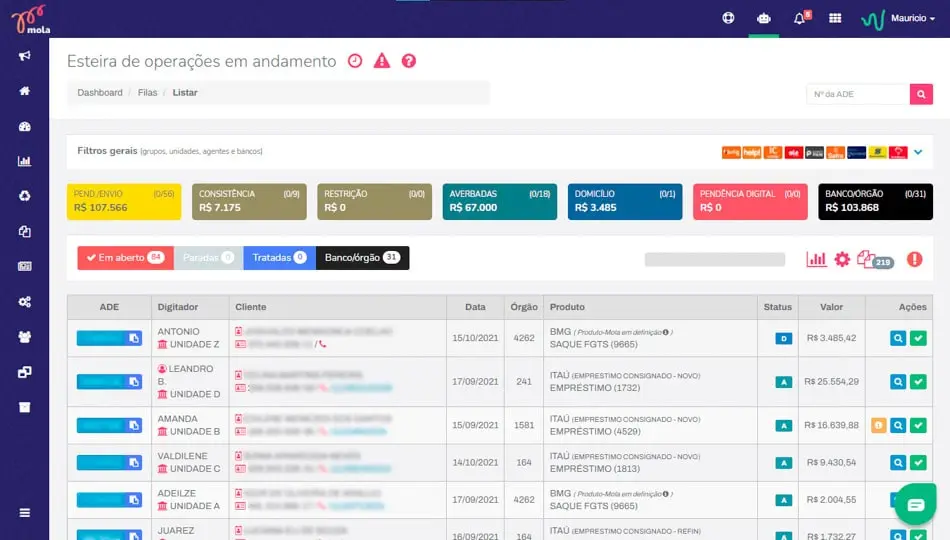Toggle the hamburger menu at sidebar bottom

(x=24, y=513)
